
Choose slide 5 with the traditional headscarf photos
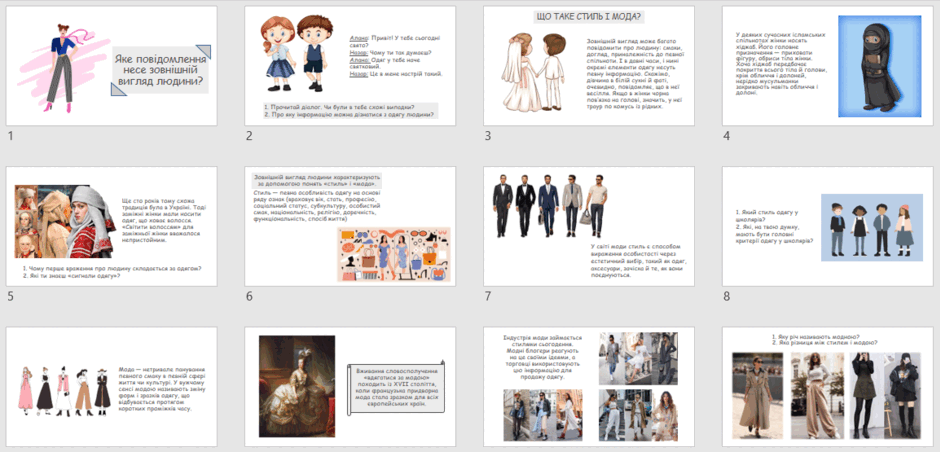coord(112,227)
